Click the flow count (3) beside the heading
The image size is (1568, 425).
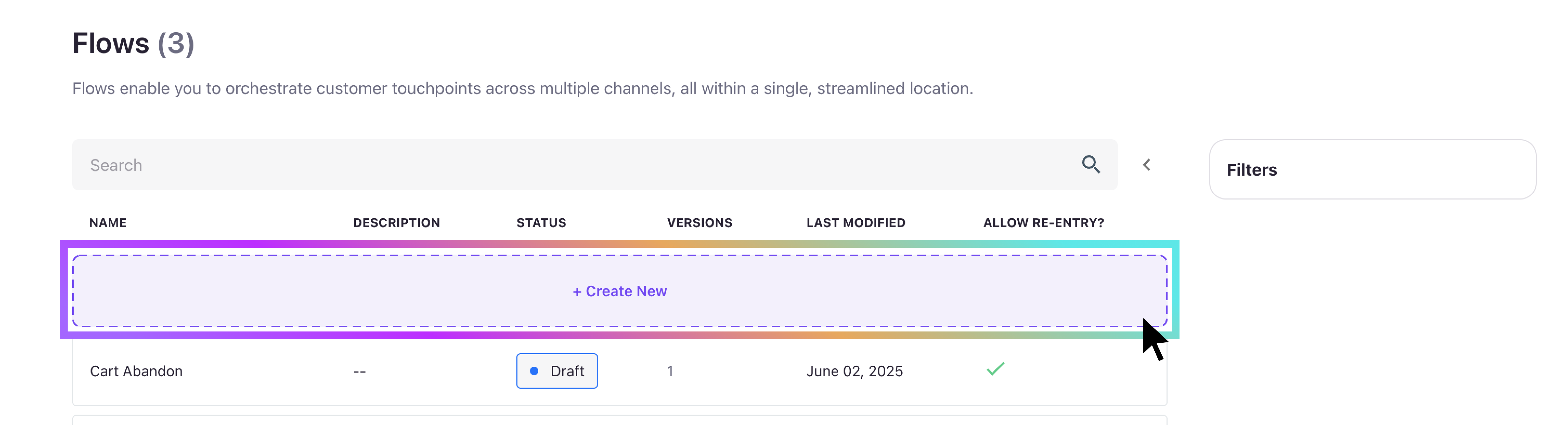[x=176, y=43]
